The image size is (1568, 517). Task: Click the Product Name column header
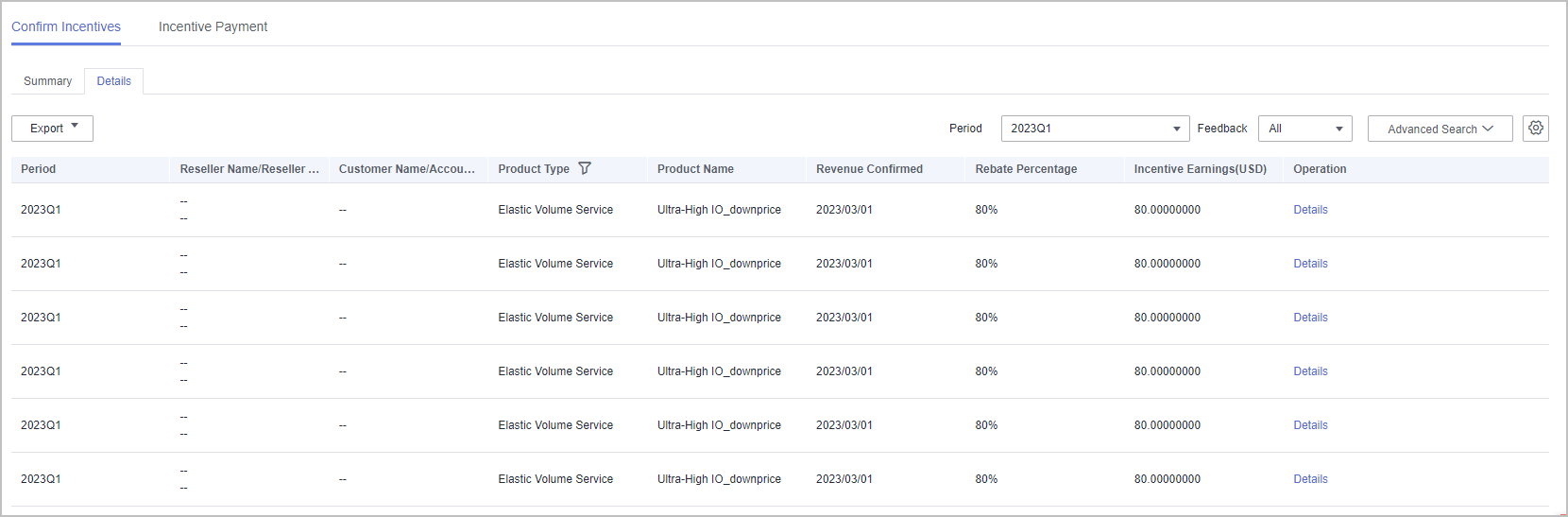click(x=695, y=169)
